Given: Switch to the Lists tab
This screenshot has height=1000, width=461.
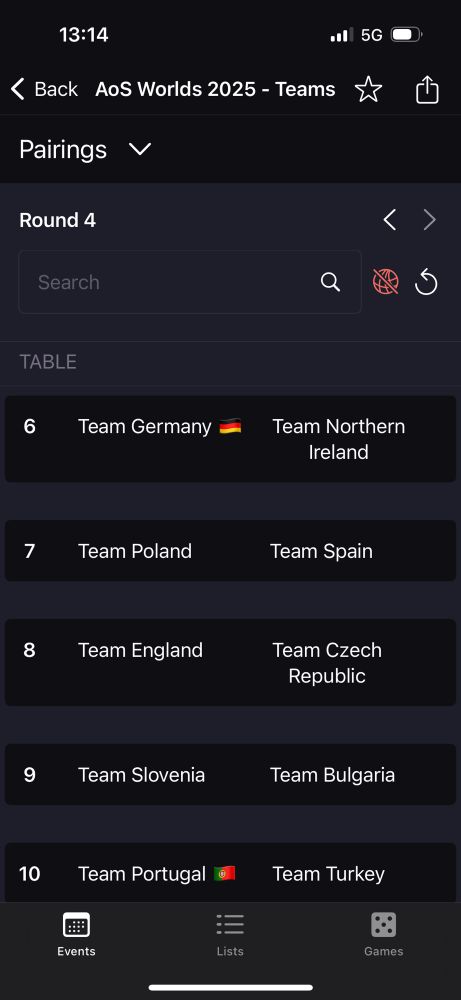Looking at the screenshot, I should 230,934.
